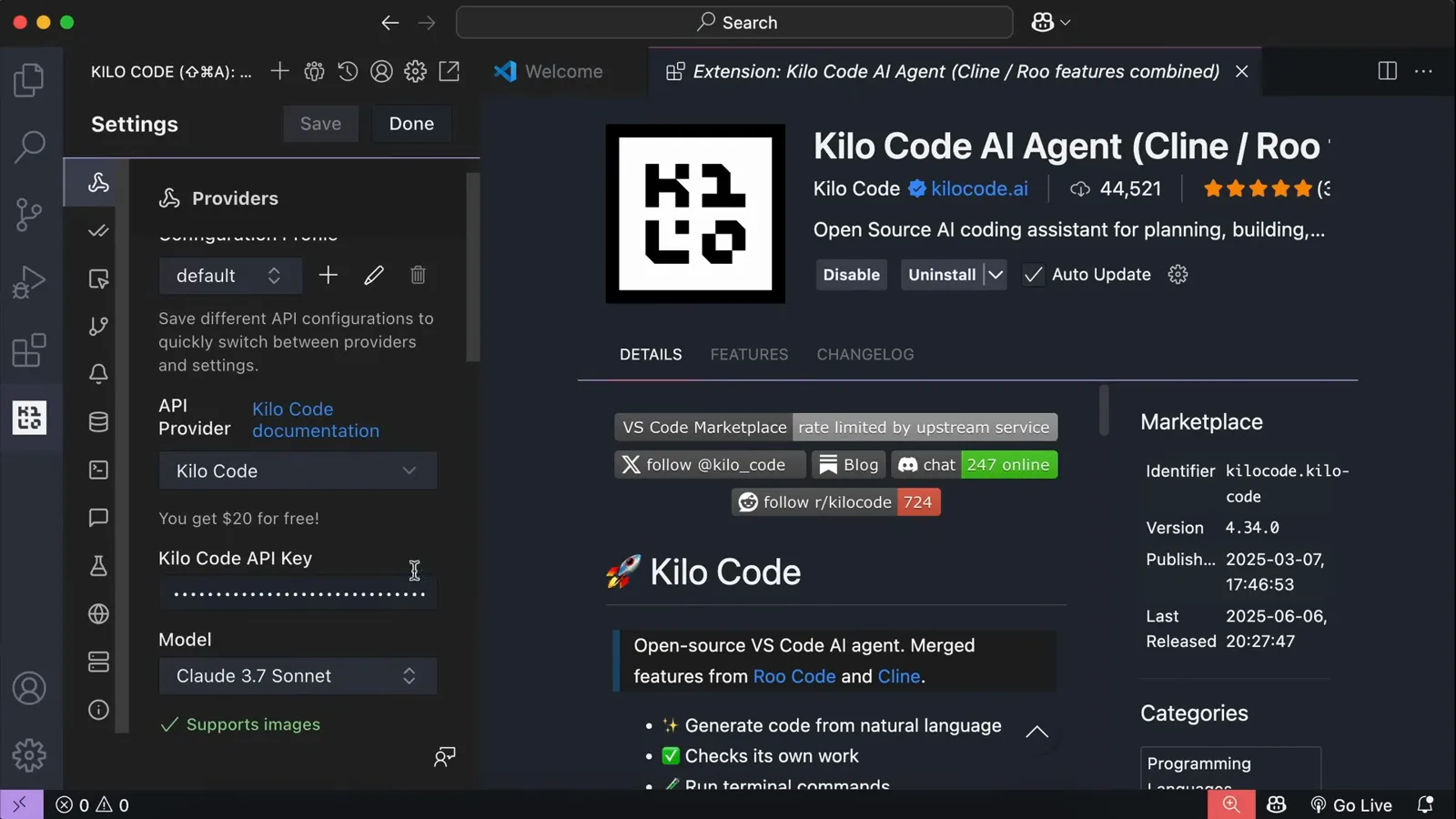The image size is (1456, 819).
Task: Open the FEATURES tab
Action: pyautogui.click(x=749, y=354)
